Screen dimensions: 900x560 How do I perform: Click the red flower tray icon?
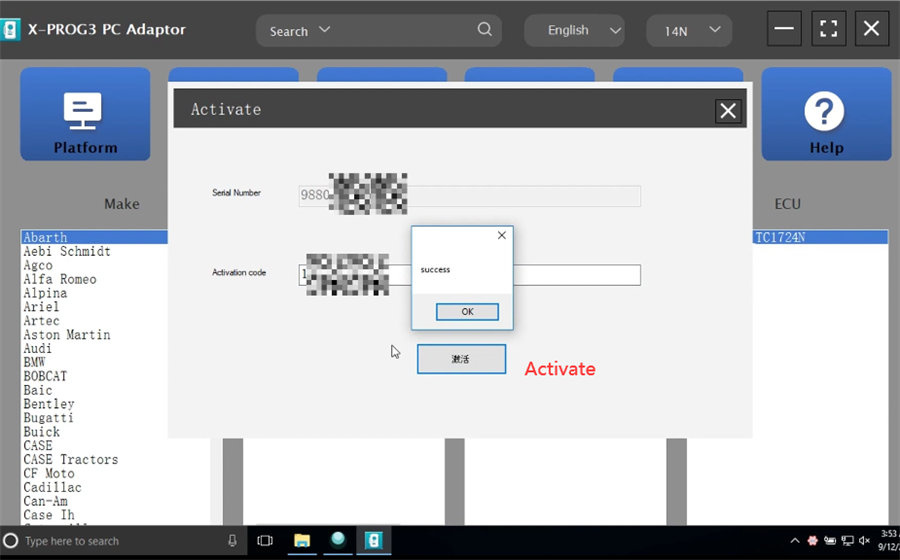(x=813, y=540)
